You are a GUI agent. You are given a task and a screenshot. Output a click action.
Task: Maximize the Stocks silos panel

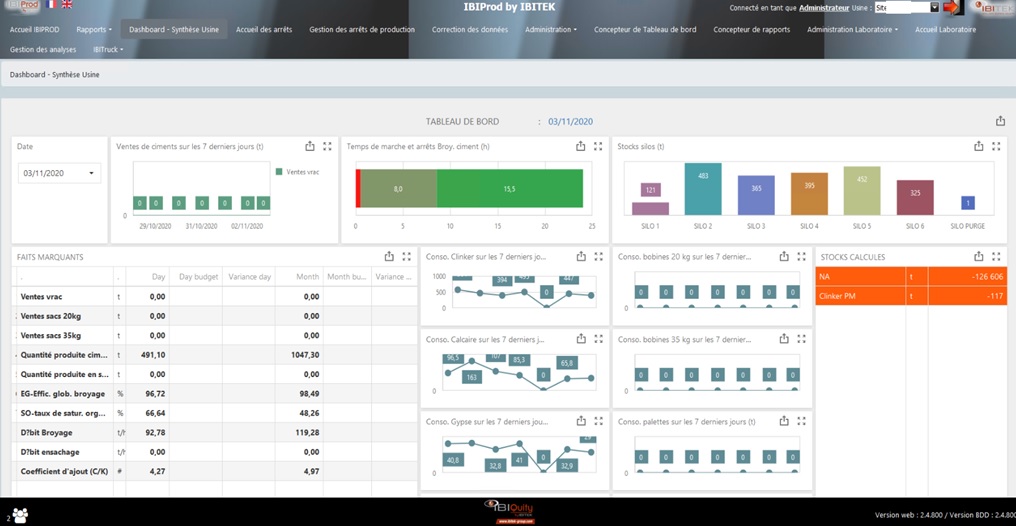[996, 146]
